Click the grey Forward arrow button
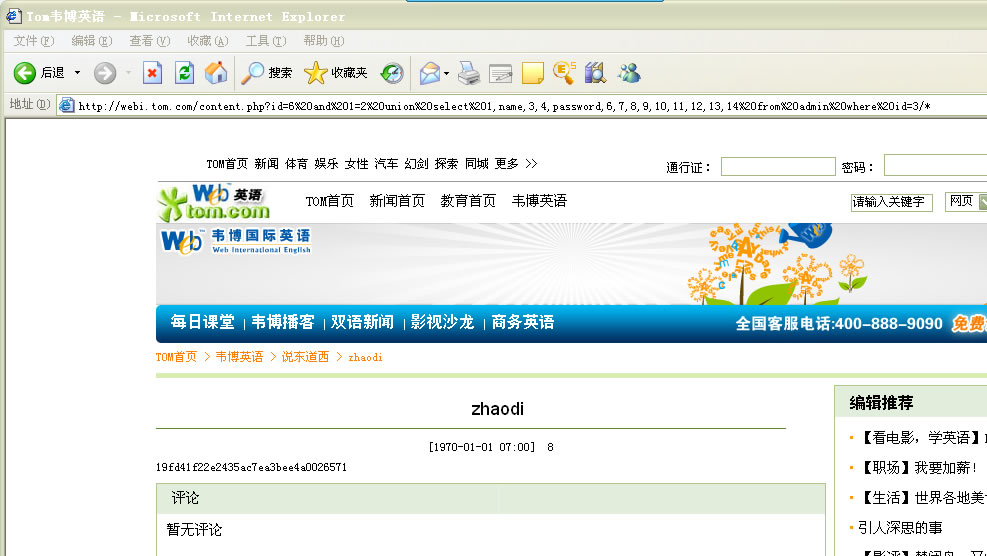The image size is (987, 556). [x=105, y=73]
